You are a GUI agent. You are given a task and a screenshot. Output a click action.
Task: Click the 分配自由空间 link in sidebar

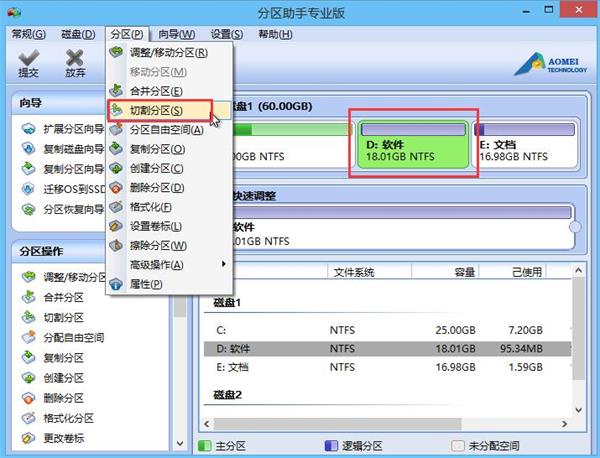[73, 337]
